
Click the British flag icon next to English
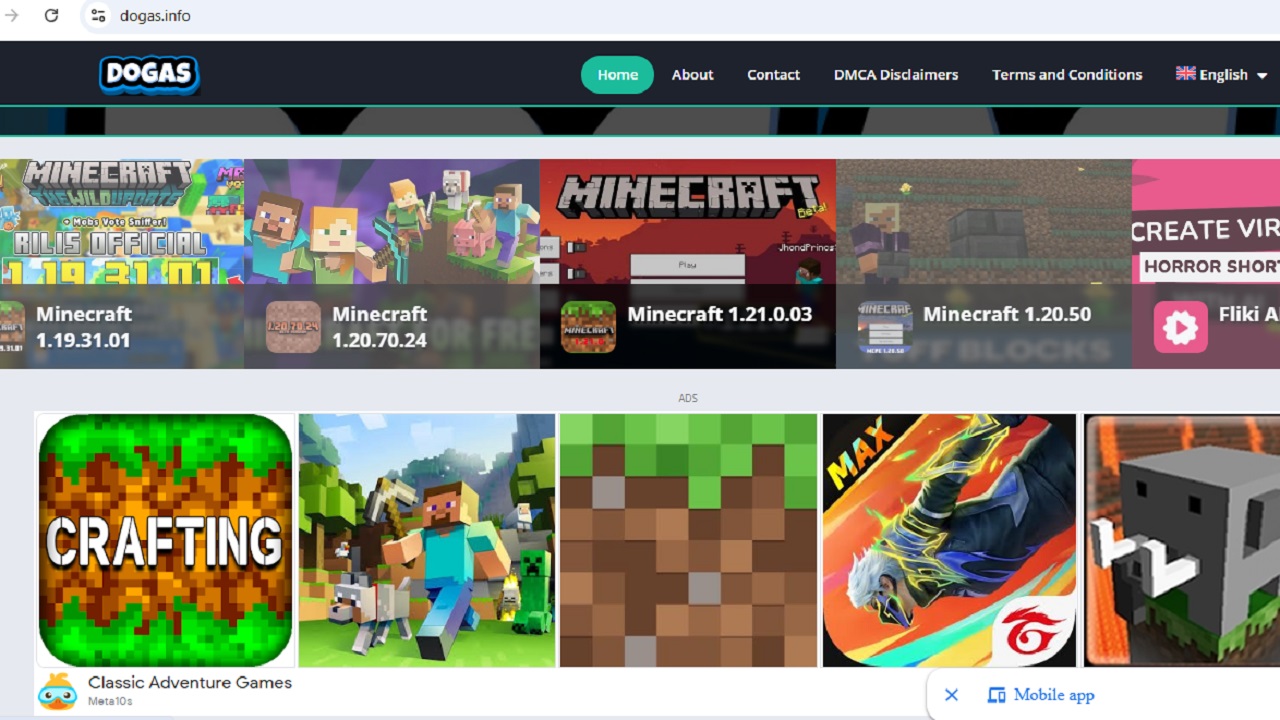[1185, 72]
